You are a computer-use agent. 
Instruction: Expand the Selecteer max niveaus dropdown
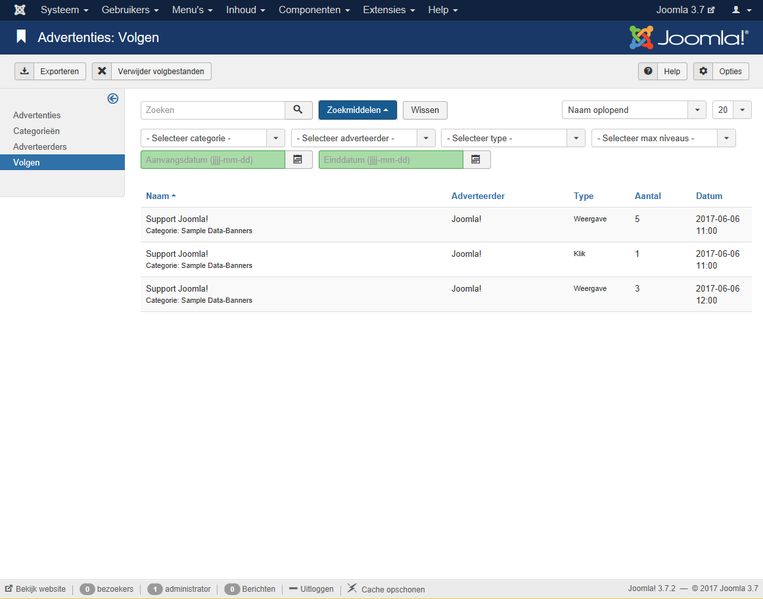[663, 138]
